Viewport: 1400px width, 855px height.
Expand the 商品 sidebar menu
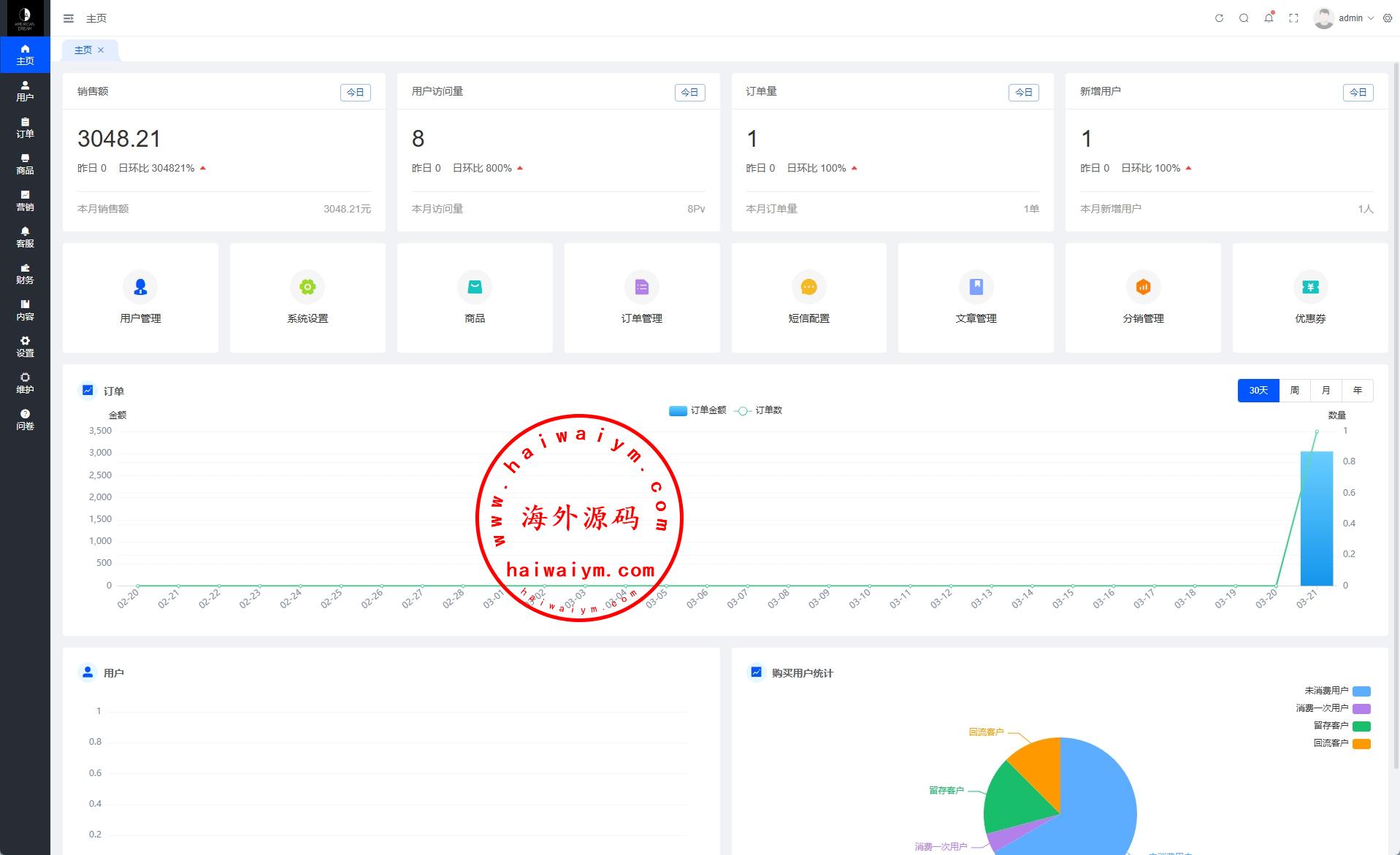[x=25, y=164]
